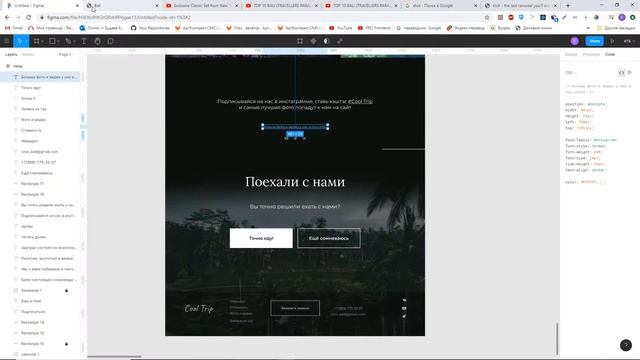The width and height of the screenshot is (640, 360).
Task: Click the canvas horizontal scrollbar
Action: (x=114, y=357)
